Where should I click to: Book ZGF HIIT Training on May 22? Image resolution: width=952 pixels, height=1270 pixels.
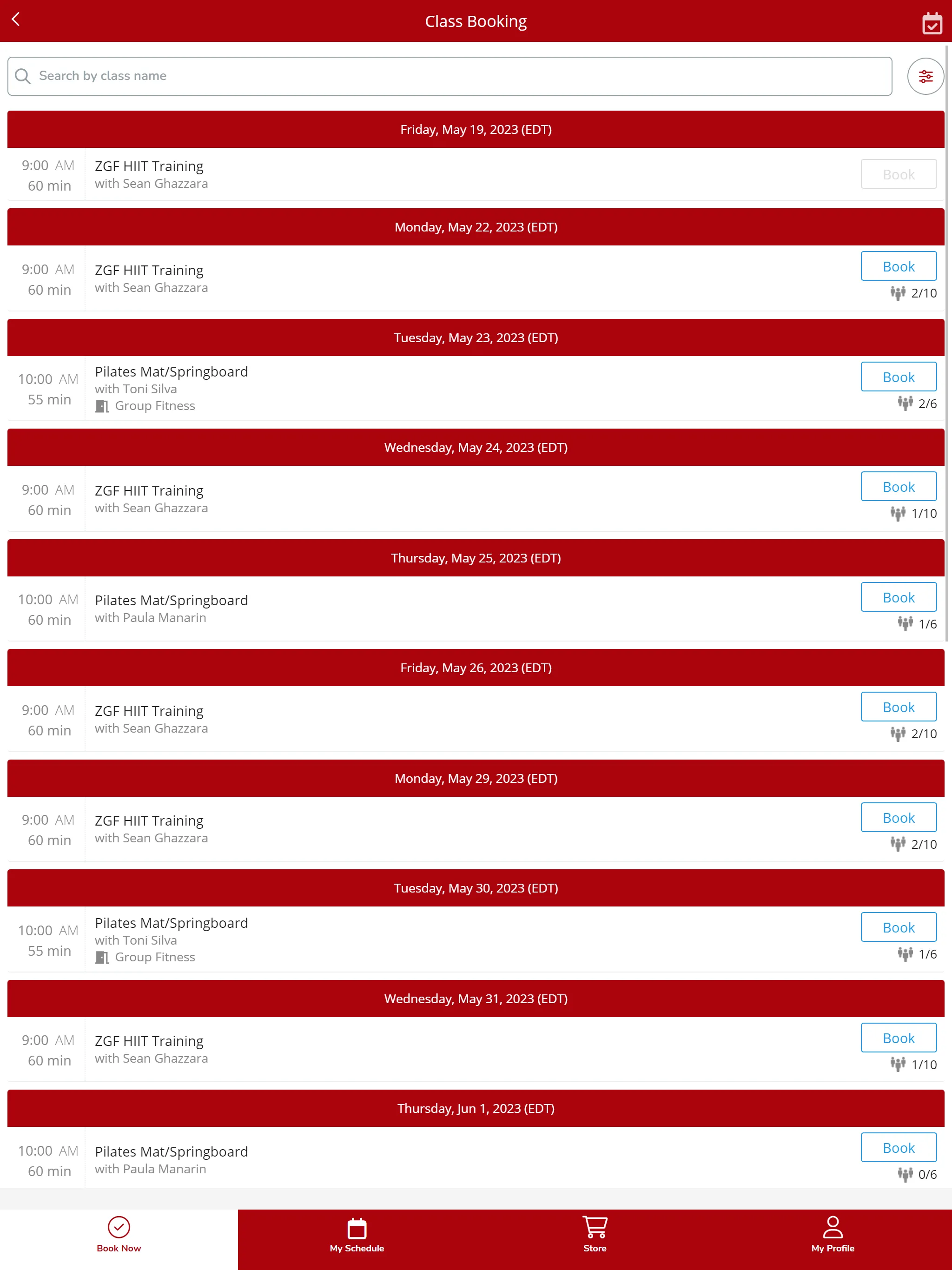pos(898,266)
